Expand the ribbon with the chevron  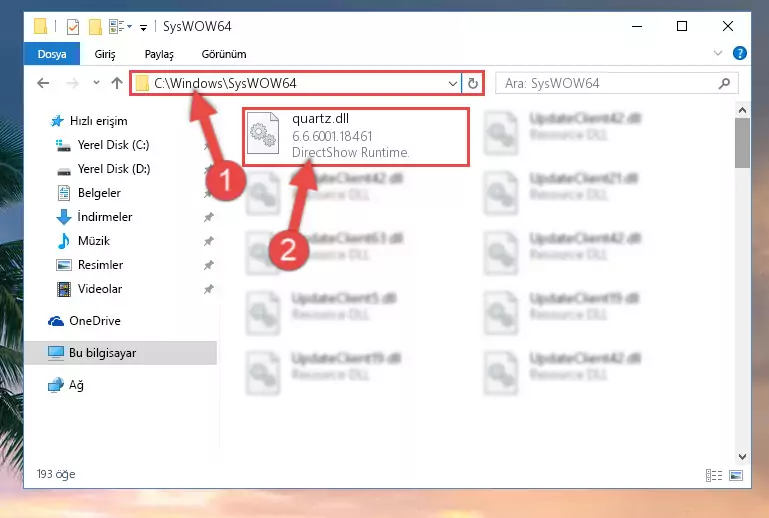click(x=718, y=53)
